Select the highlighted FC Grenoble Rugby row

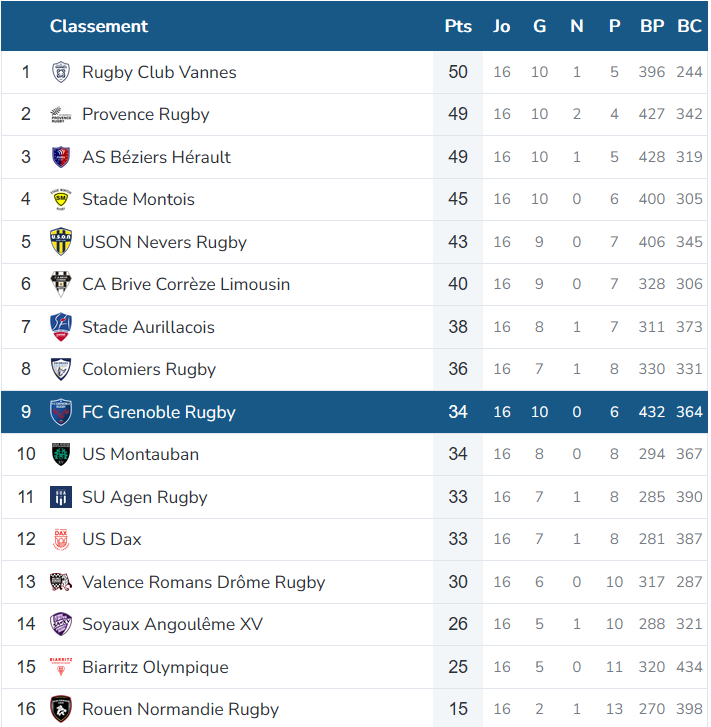tap(354, 412)
